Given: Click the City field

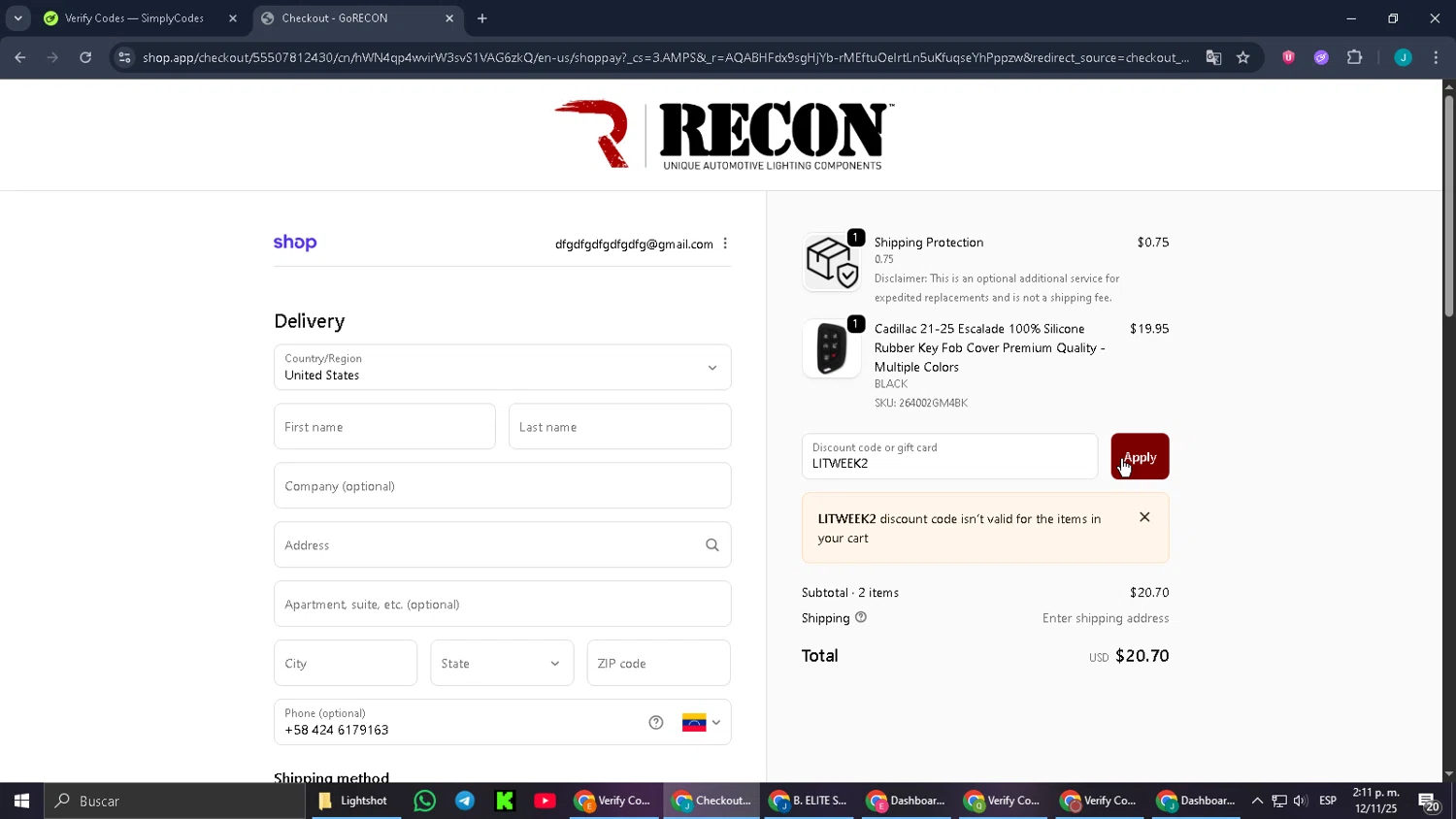Looking at the screenshot, I should pyautogui.click(x=346, y=664).
